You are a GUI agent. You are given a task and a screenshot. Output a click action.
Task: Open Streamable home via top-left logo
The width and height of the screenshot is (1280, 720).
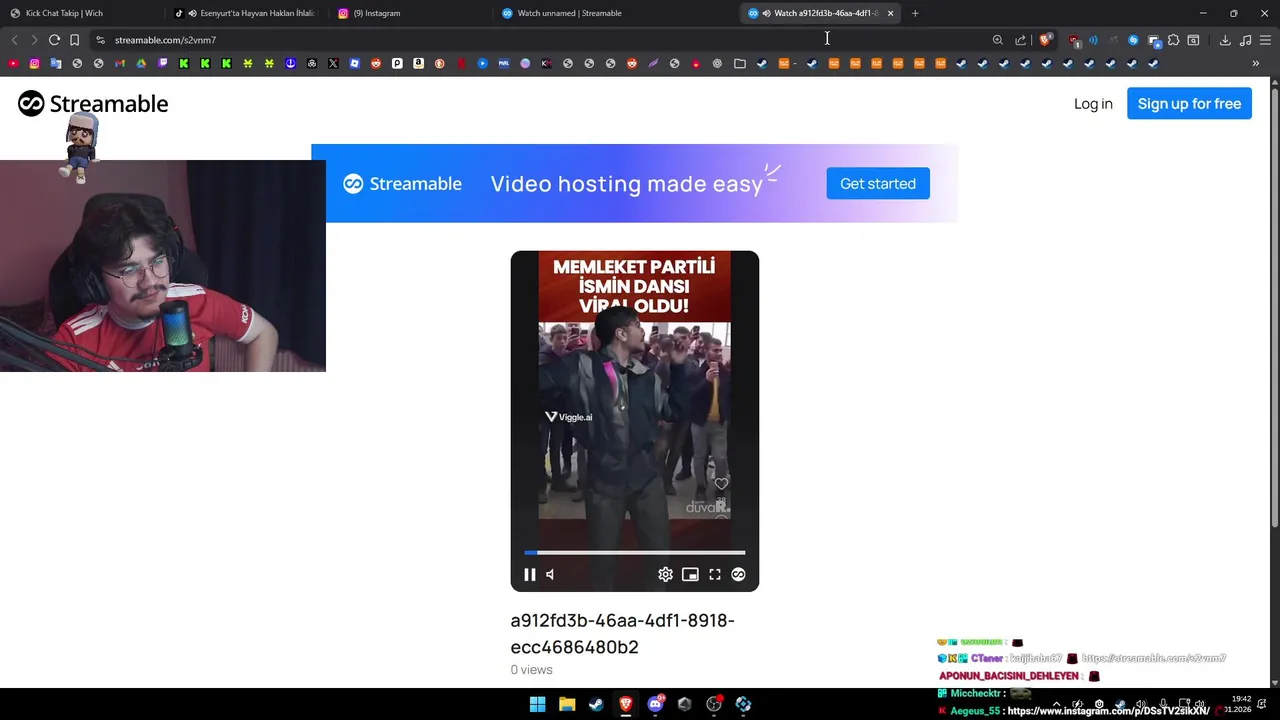tap(93, 103)
